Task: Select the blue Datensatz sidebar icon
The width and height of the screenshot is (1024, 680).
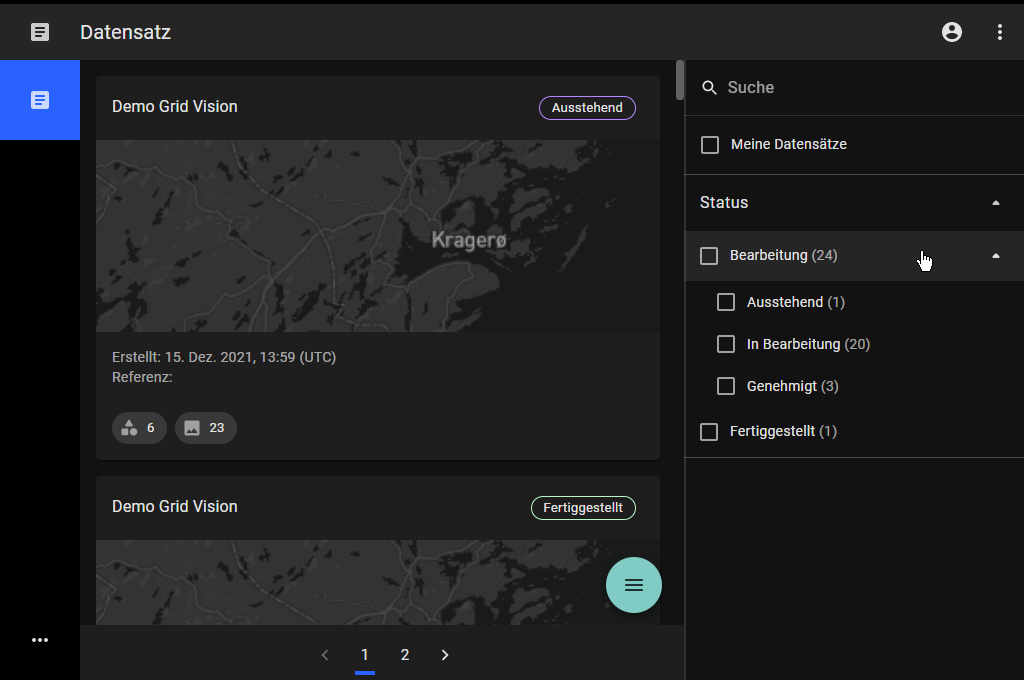Action: [40, 100]
